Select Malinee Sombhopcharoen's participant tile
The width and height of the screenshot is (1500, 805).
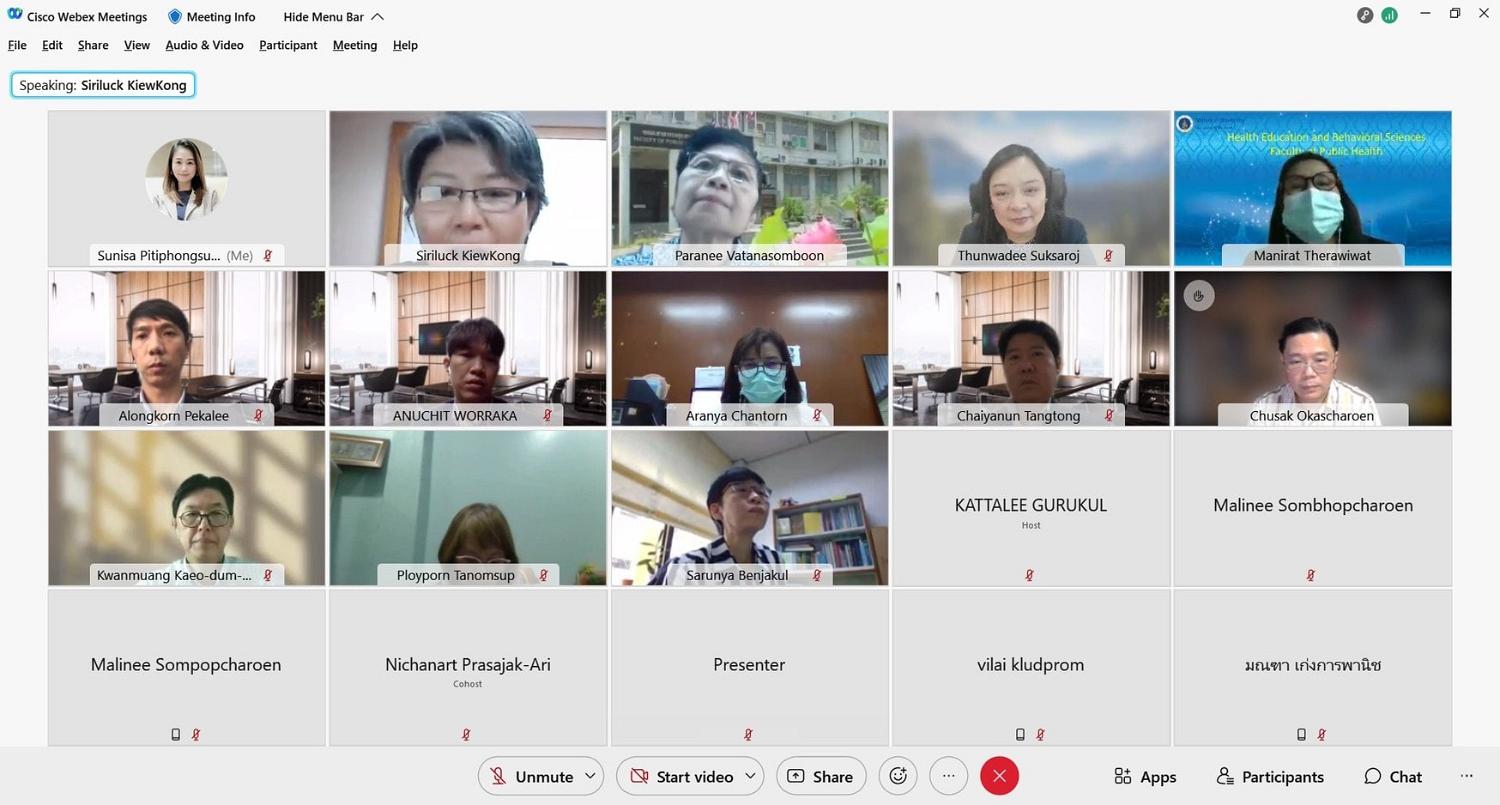click(x=1313, y=508)
